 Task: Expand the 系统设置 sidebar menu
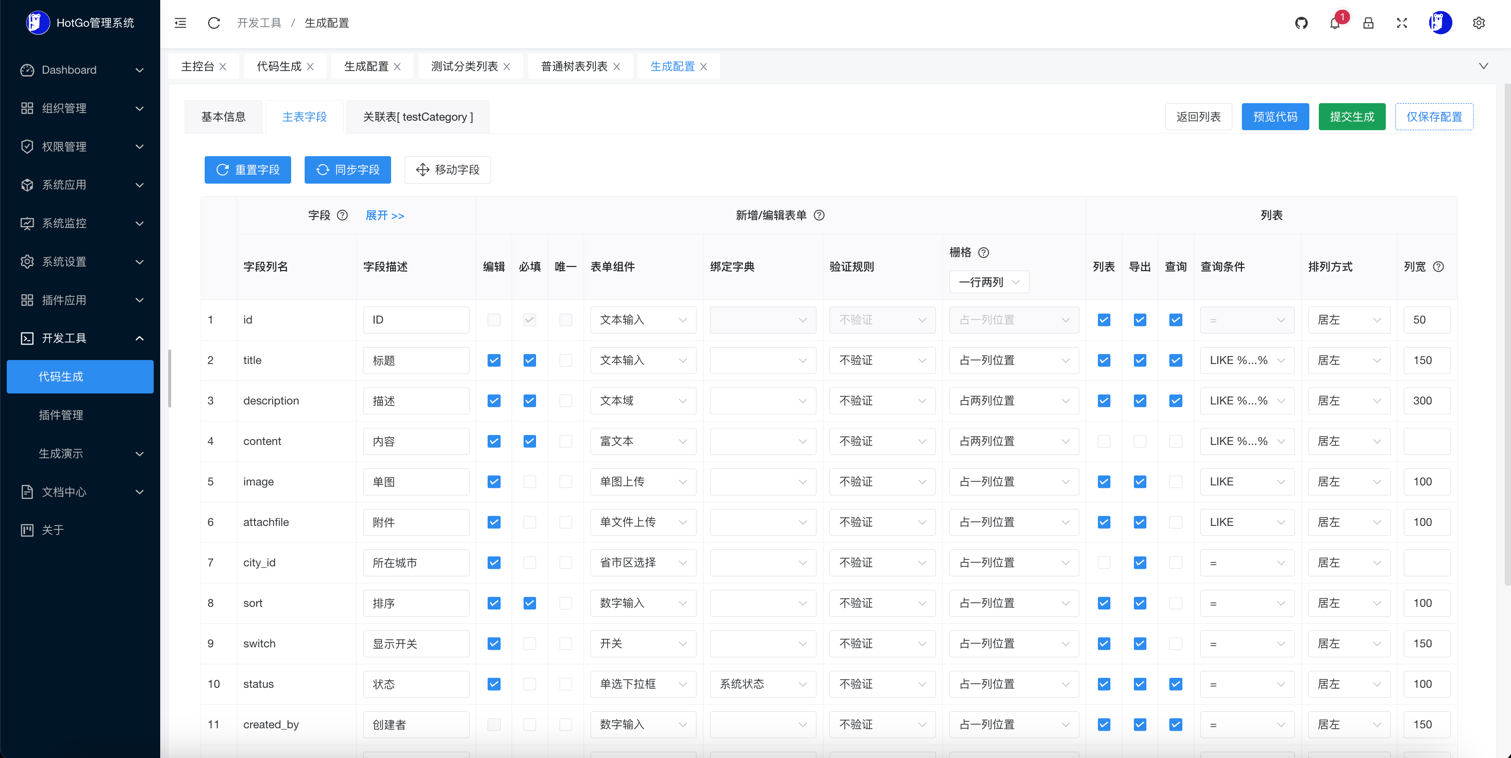[x=80, y=262]
